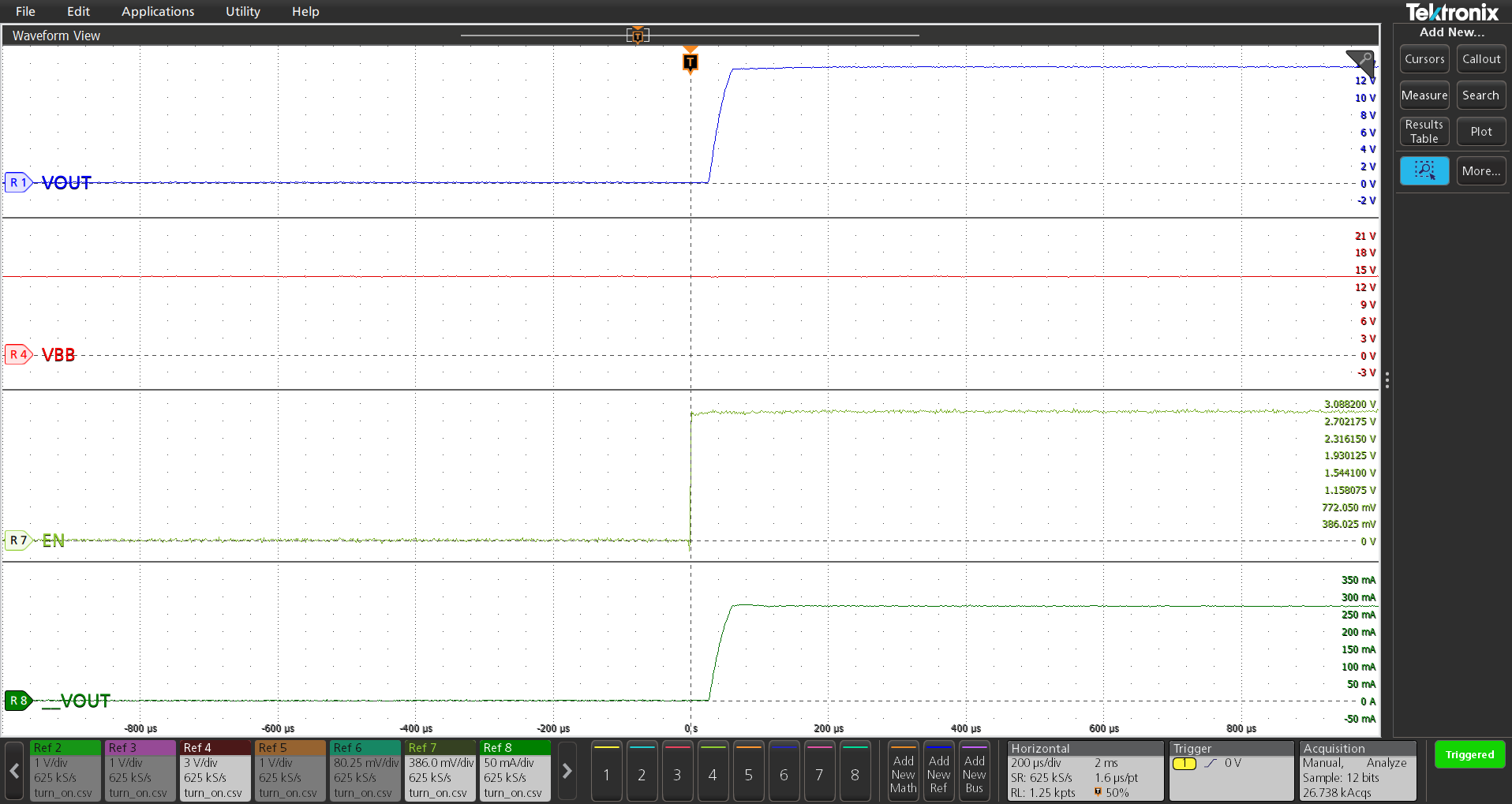Expand reference badges with right chevron

[567, 771]
